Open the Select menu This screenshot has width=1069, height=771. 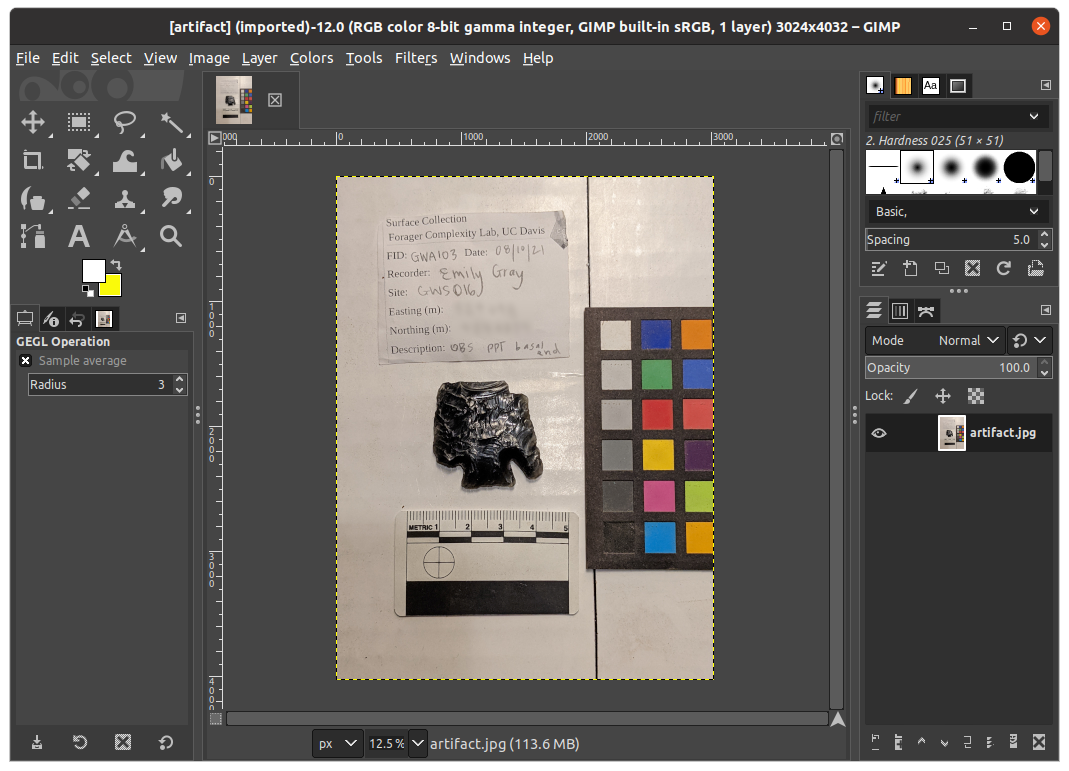111,58
